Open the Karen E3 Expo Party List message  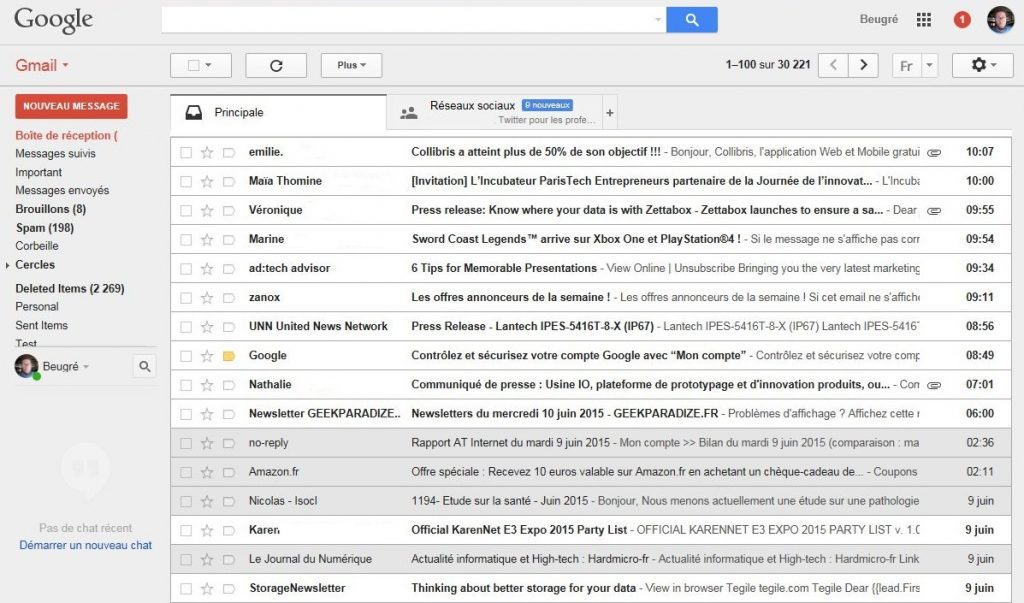591,530
